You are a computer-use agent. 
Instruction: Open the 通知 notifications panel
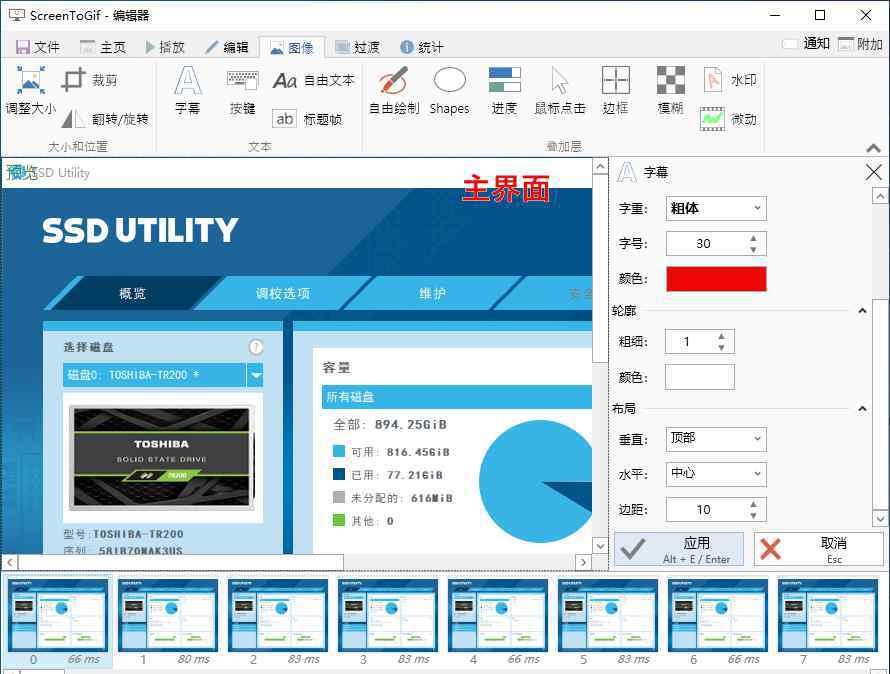pyautogui.click(x=806, y=44)
